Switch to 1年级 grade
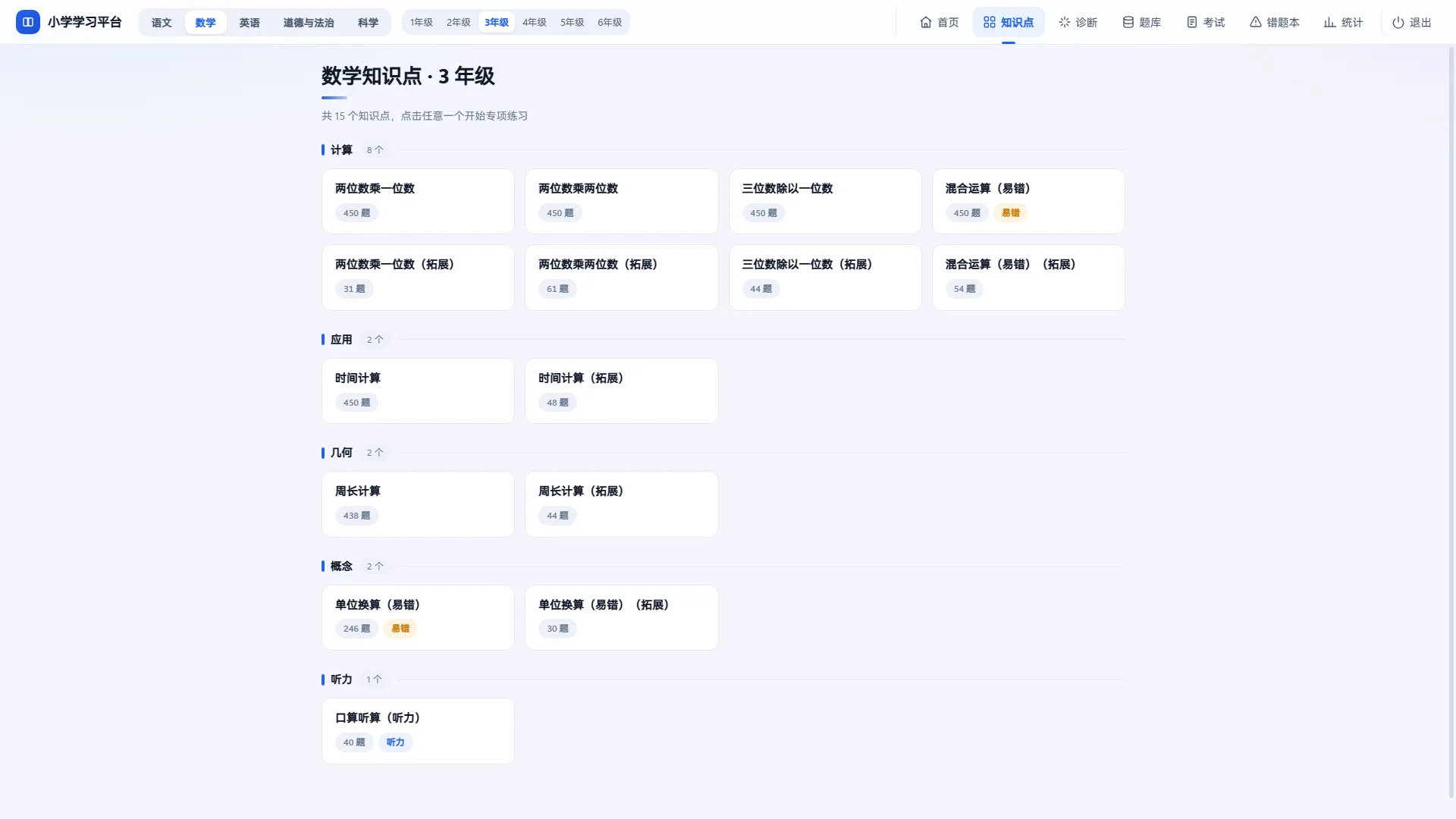The width and height of the screenshot is (1456, 819). point(422,22)
